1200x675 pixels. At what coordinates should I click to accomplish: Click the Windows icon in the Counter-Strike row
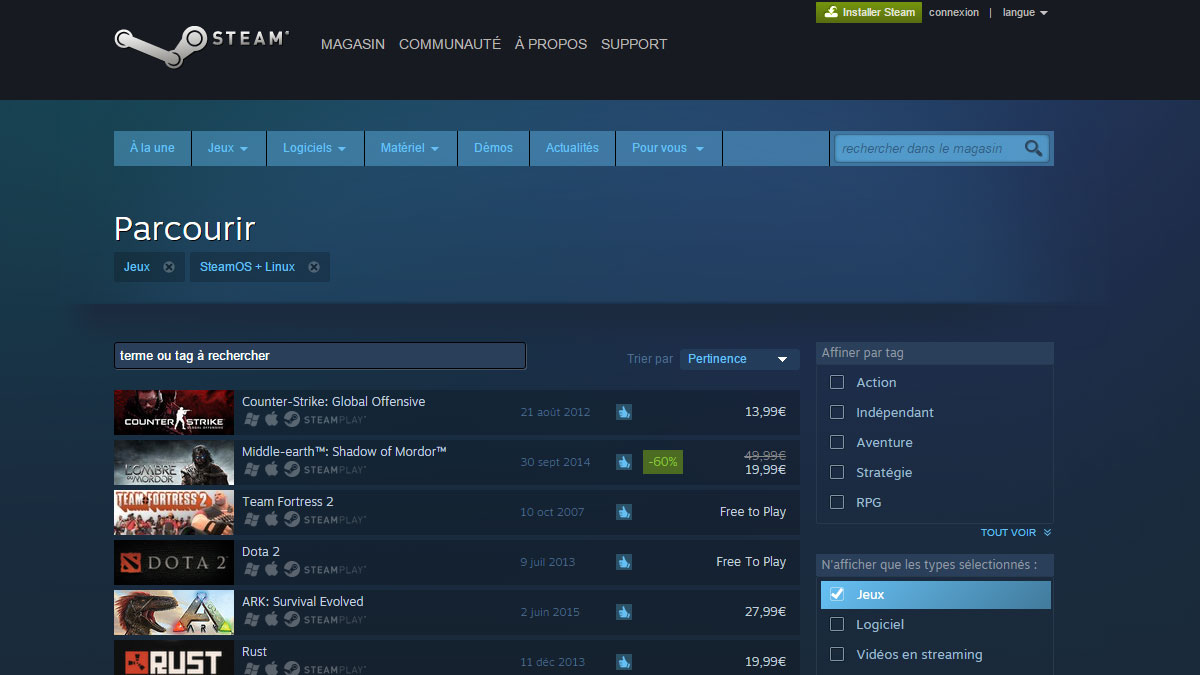[251, 419]
